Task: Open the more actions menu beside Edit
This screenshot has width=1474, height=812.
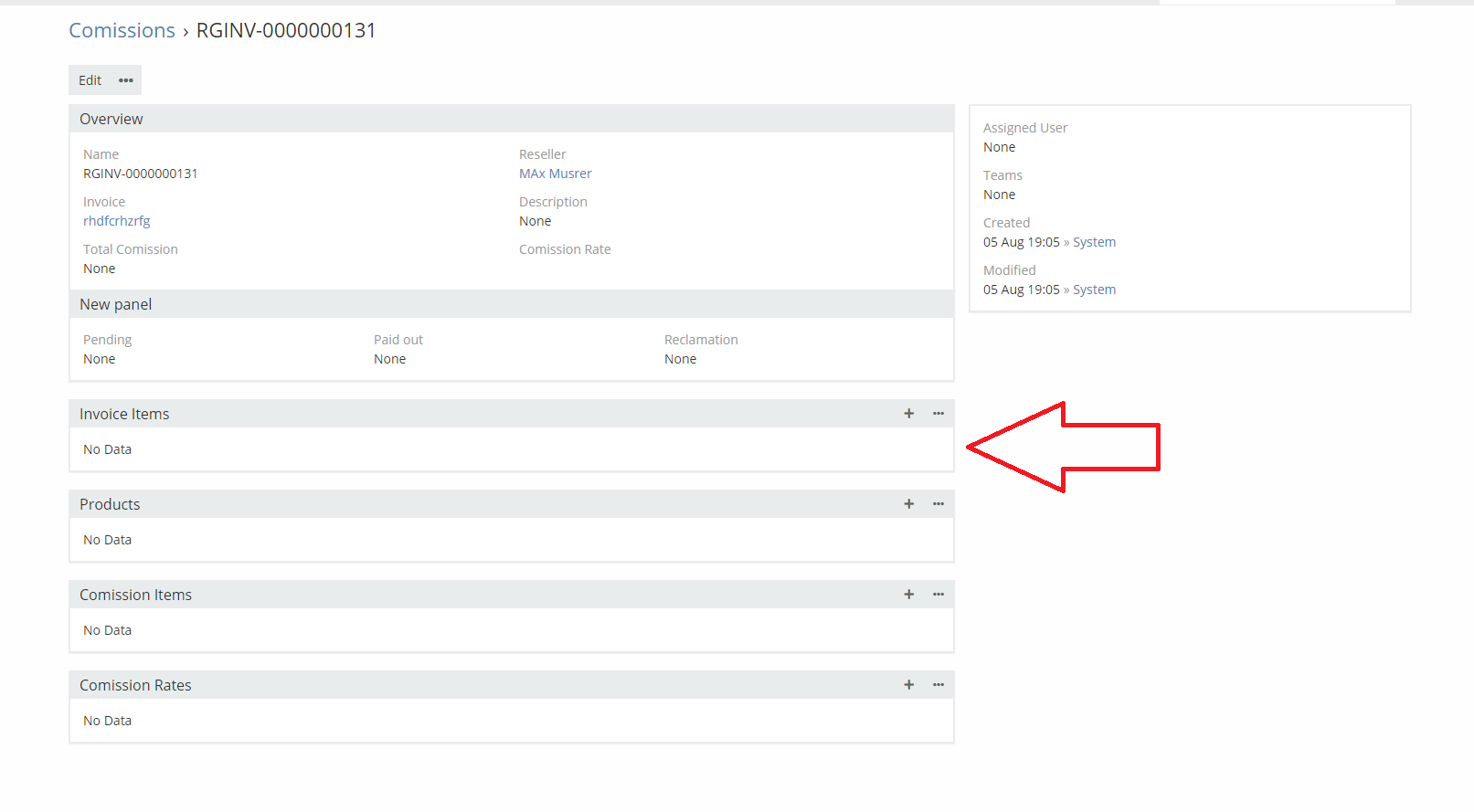Action: pos(126,80)
